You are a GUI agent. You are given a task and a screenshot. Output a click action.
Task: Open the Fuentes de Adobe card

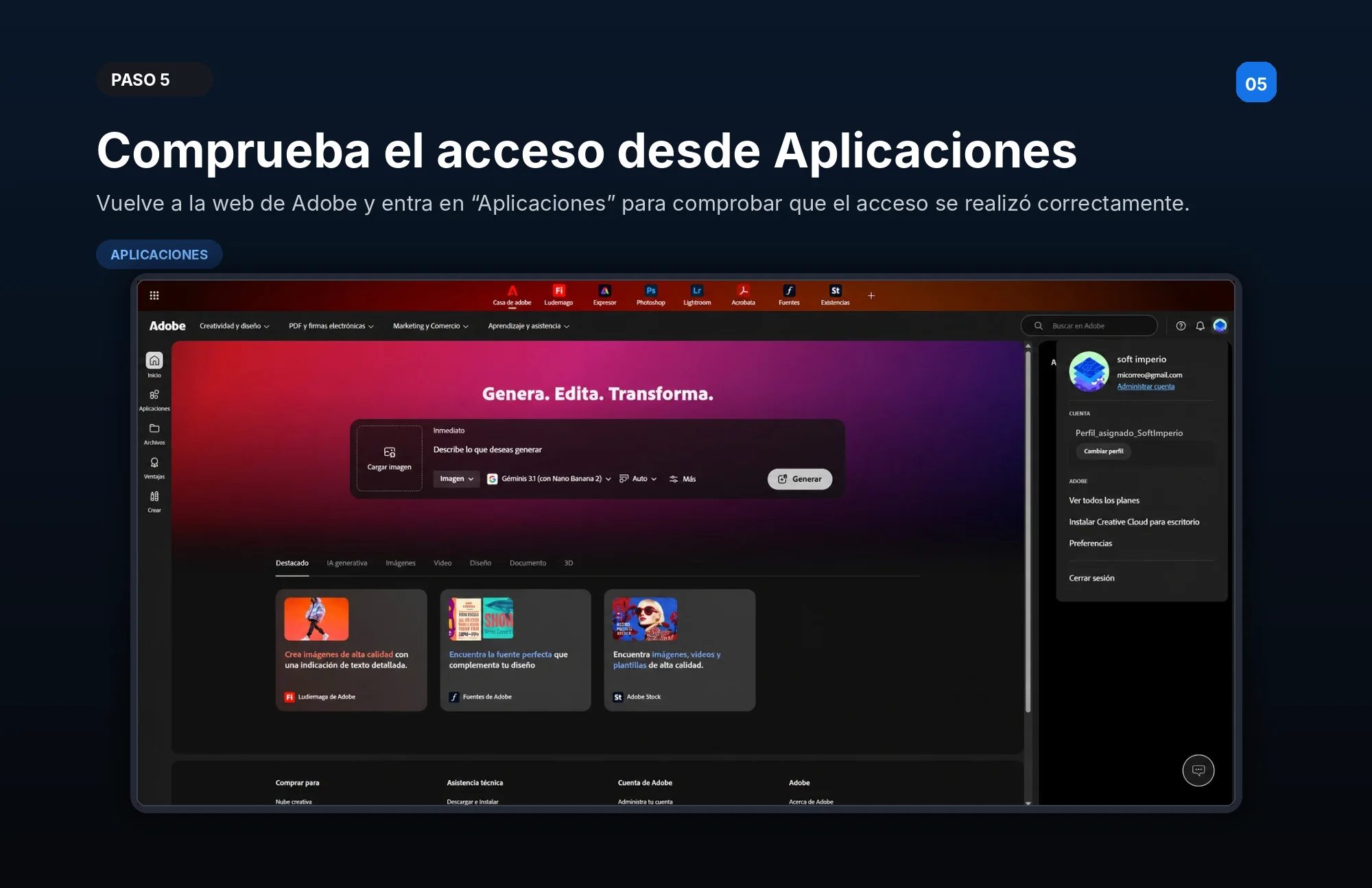[515, 650]
